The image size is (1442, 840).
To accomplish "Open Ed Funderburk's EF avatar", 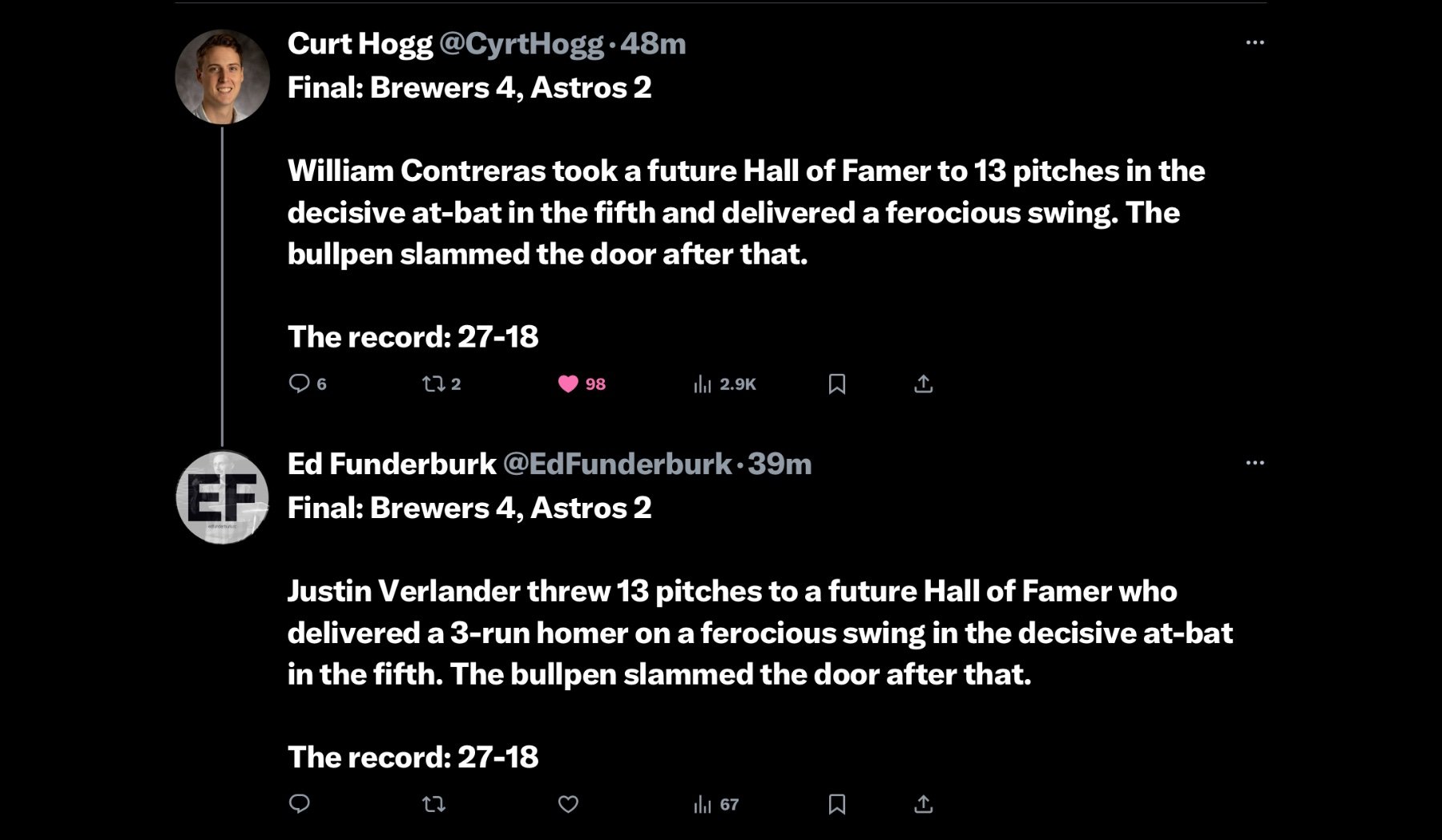I will (222, 497).
